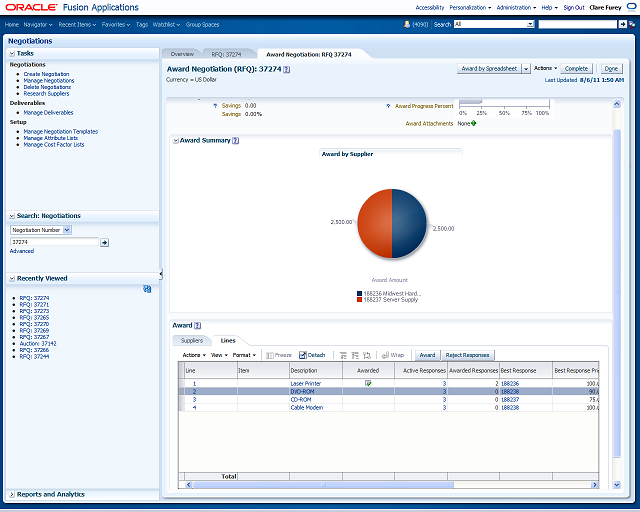
Task: Open the advanced search icon beside global search
Action: pos(632,24)
